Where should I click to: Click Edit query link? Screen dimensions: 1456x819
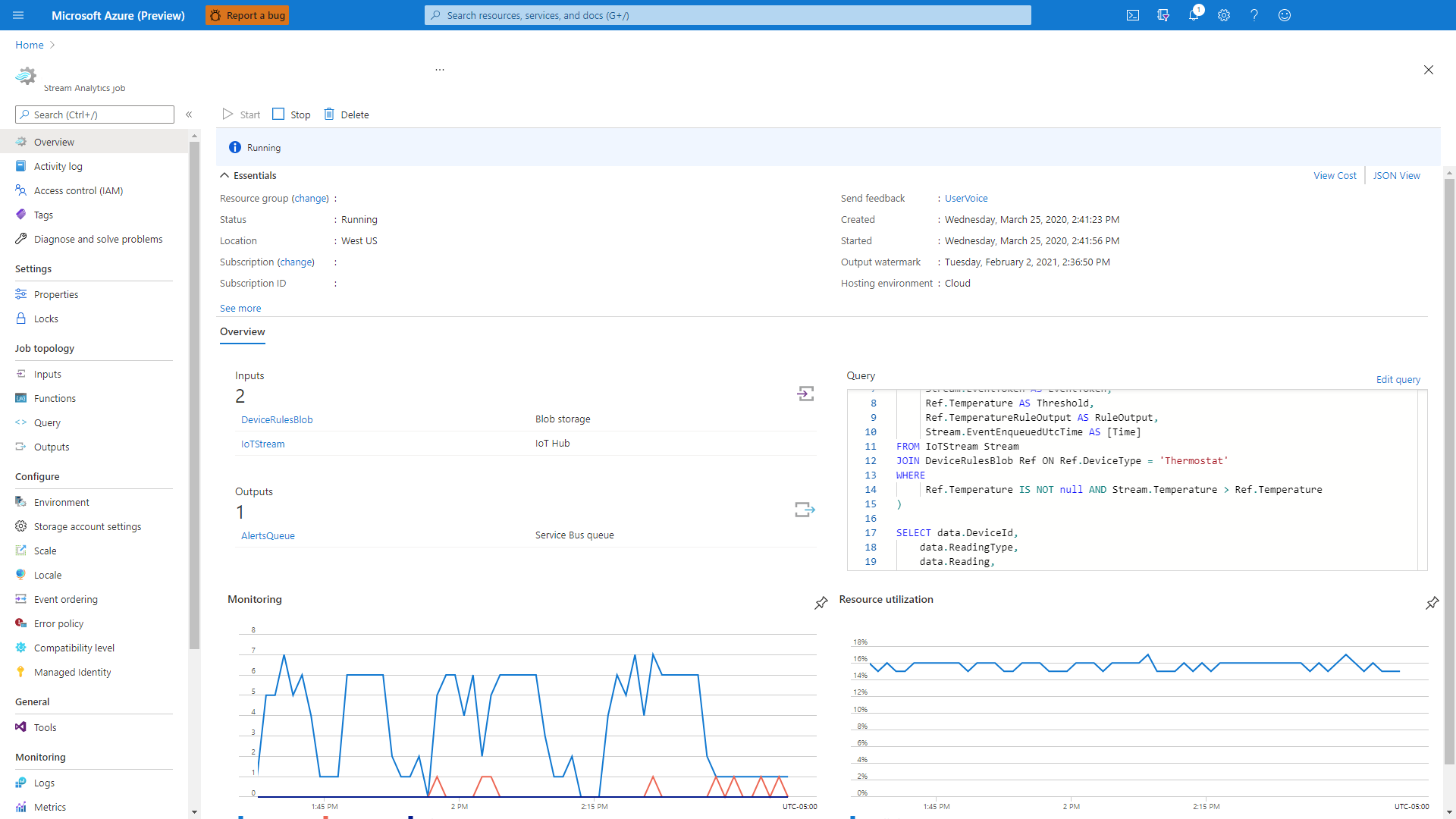pyautogui.click(x=1398, y=379)
